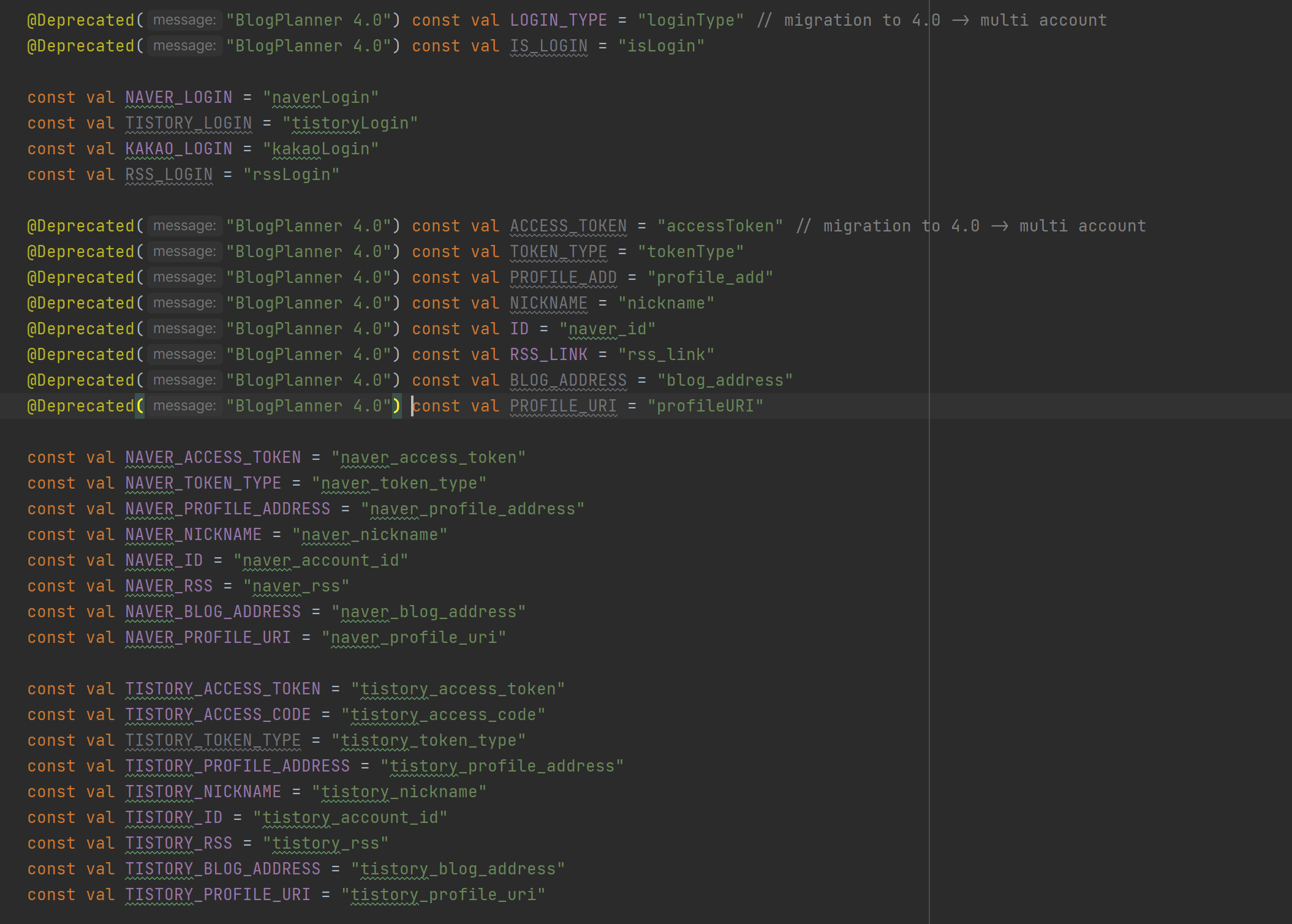
Task: Click the BLOG_ADDRESS identifier
Action: 568,380
